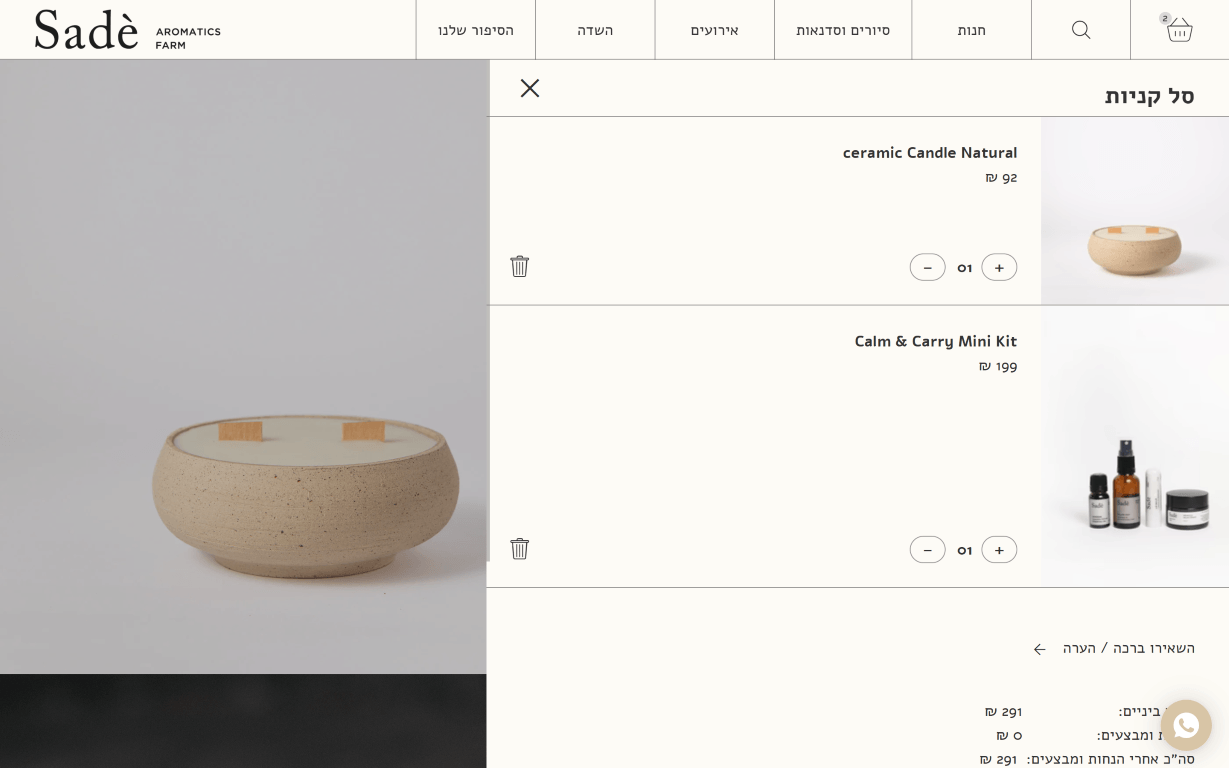Decrease quantity of Calm & Carry Mini Kit
The height and width of the screenshot is (768, 1229).
(x=927, y=549)
